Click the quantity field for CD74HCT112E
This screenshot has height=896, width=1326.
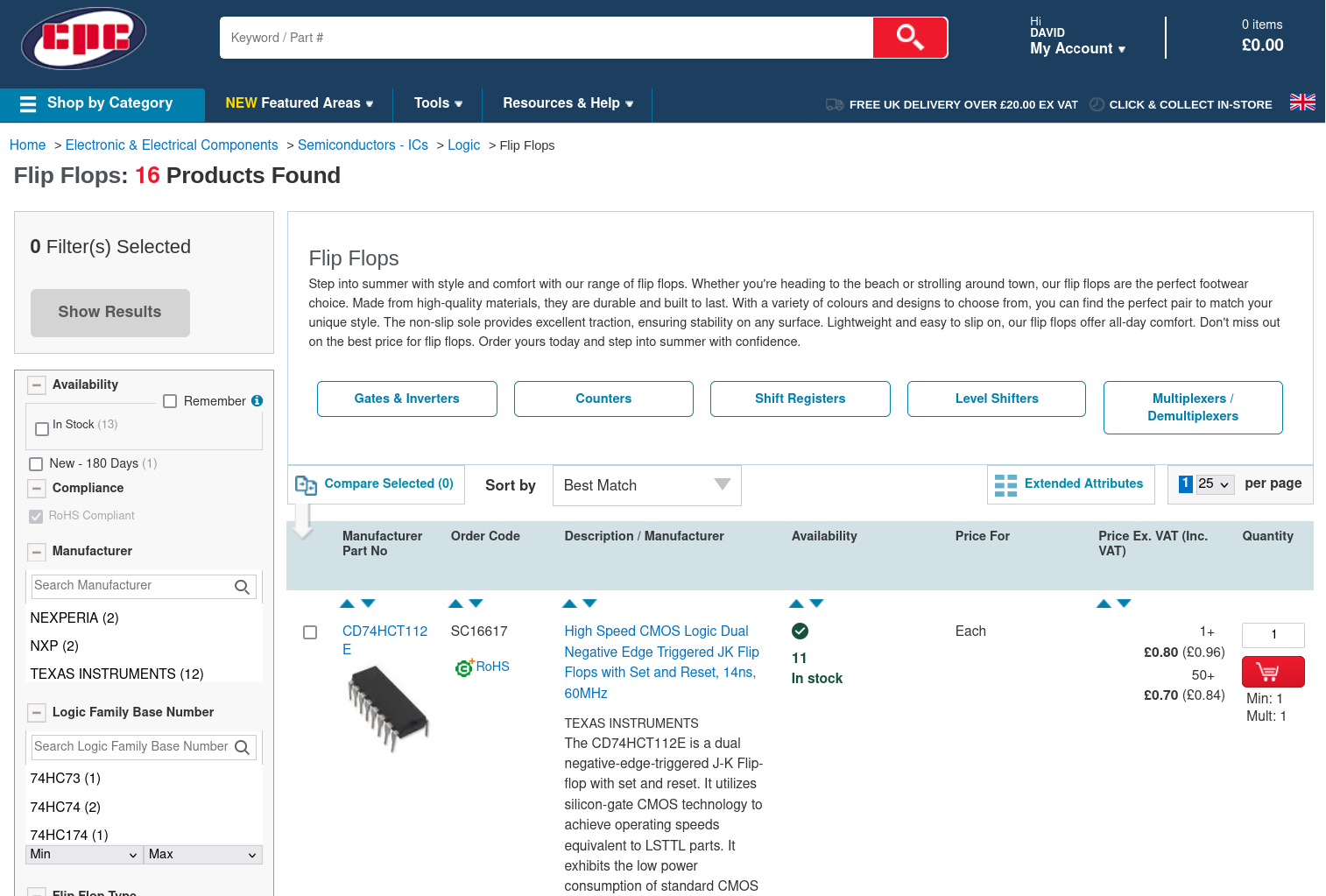[x=1273, y=635]
